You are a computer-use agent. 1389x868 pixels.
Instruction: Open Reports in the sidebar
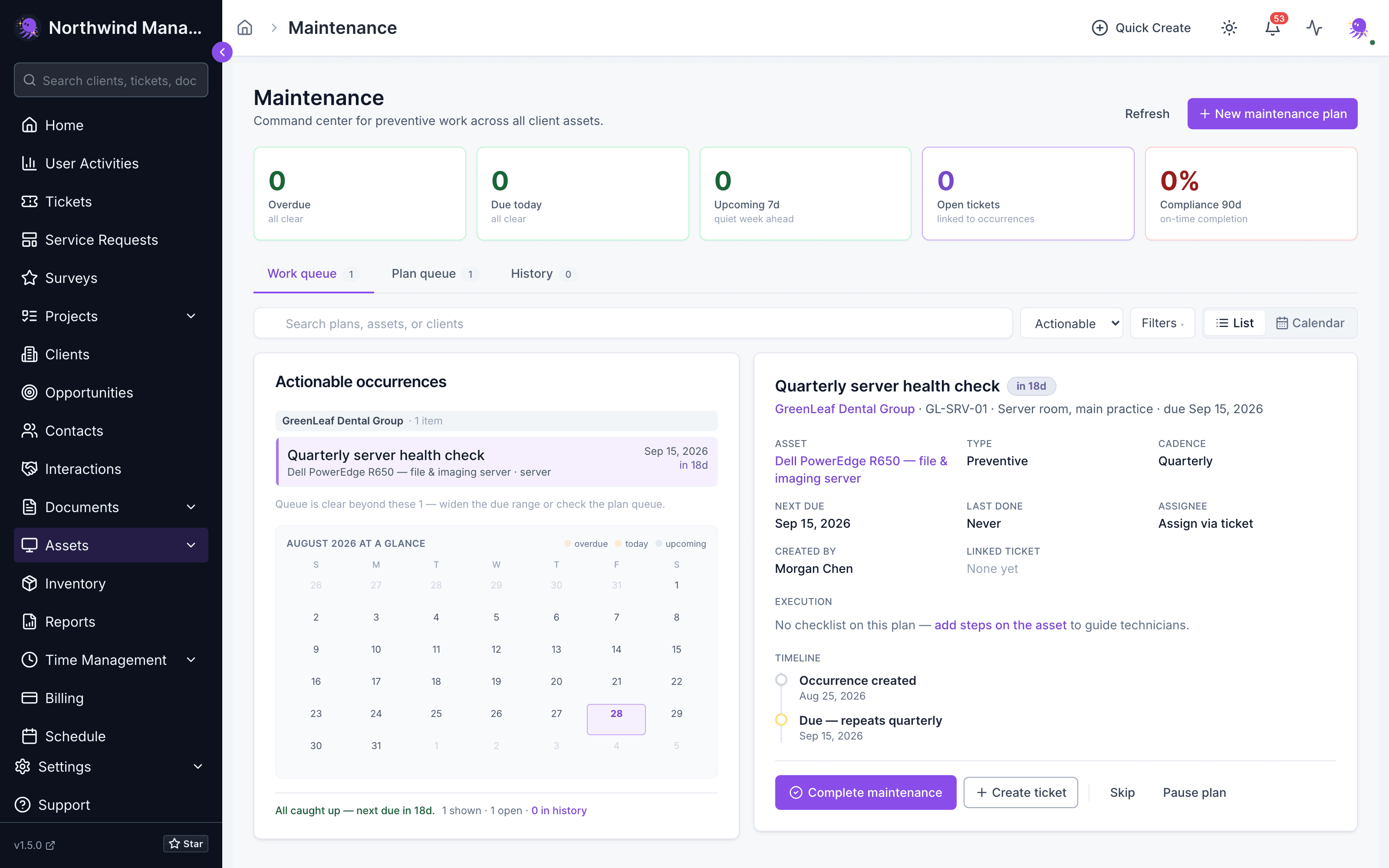(x=111, y=622)
